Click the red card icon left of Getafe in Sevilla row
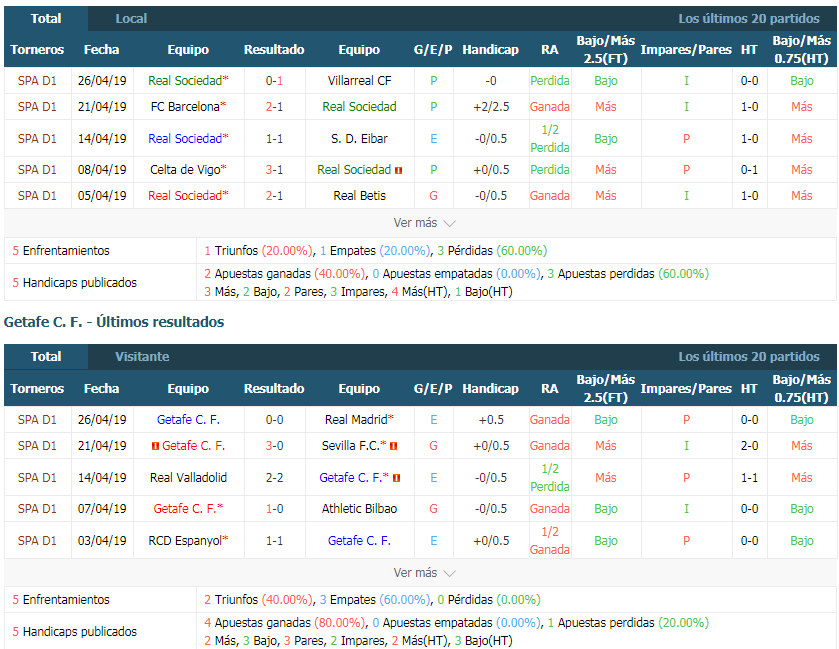The image size is (839, 649). coord(155,446)
